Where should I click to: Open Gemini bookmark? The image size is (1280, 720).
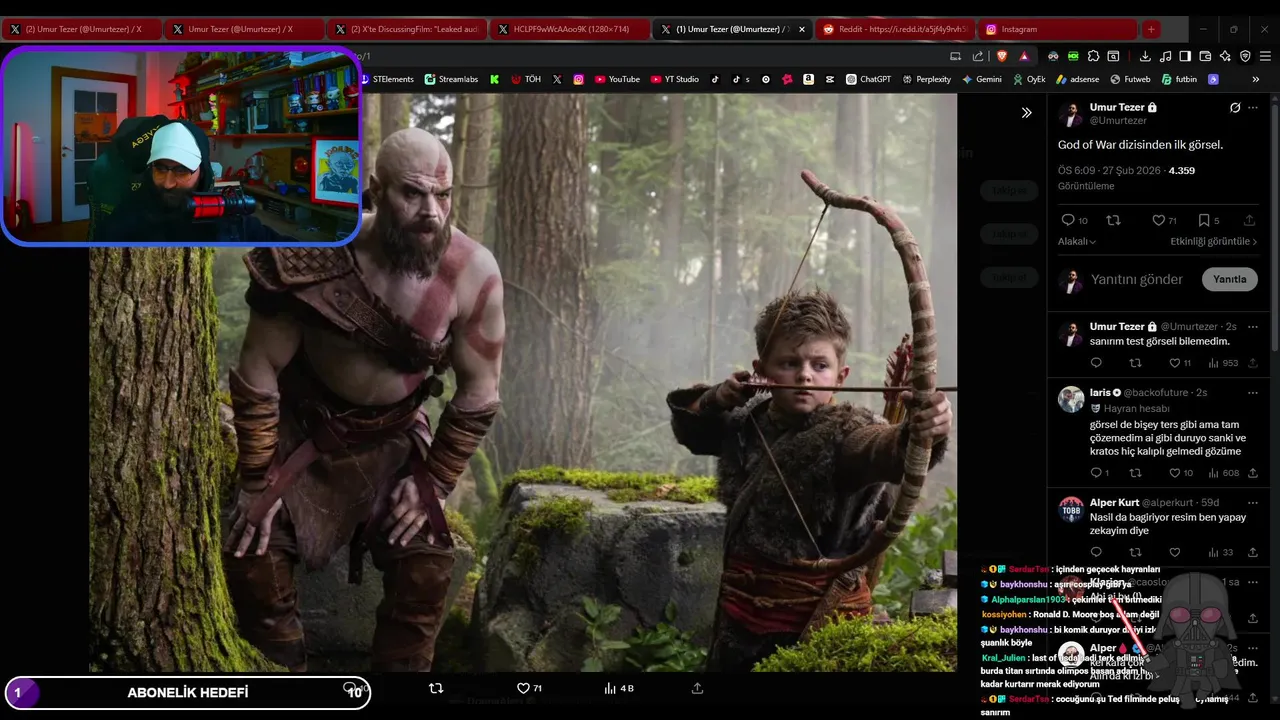[x=981, y=79]
